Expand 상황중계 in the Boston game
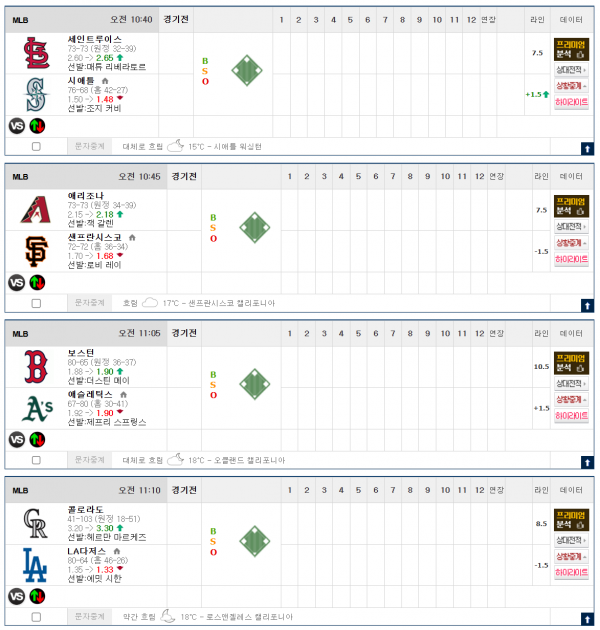Image resolution: width=600 pixels, height=630 pixels. (x=571, y=399)
